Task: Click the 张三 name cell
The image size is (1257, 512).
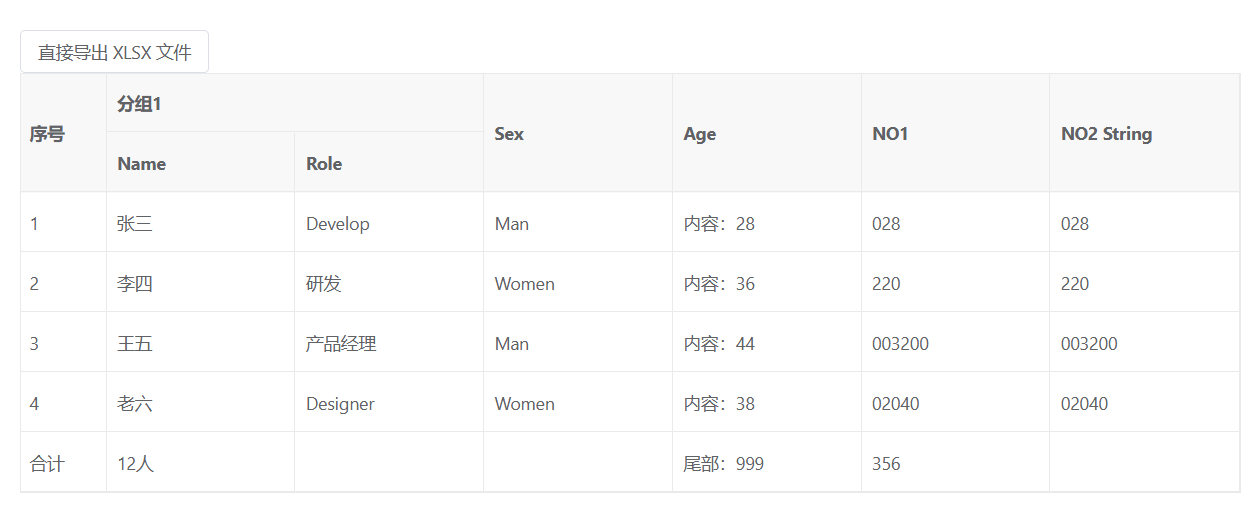Action: (x=135, y=224)
